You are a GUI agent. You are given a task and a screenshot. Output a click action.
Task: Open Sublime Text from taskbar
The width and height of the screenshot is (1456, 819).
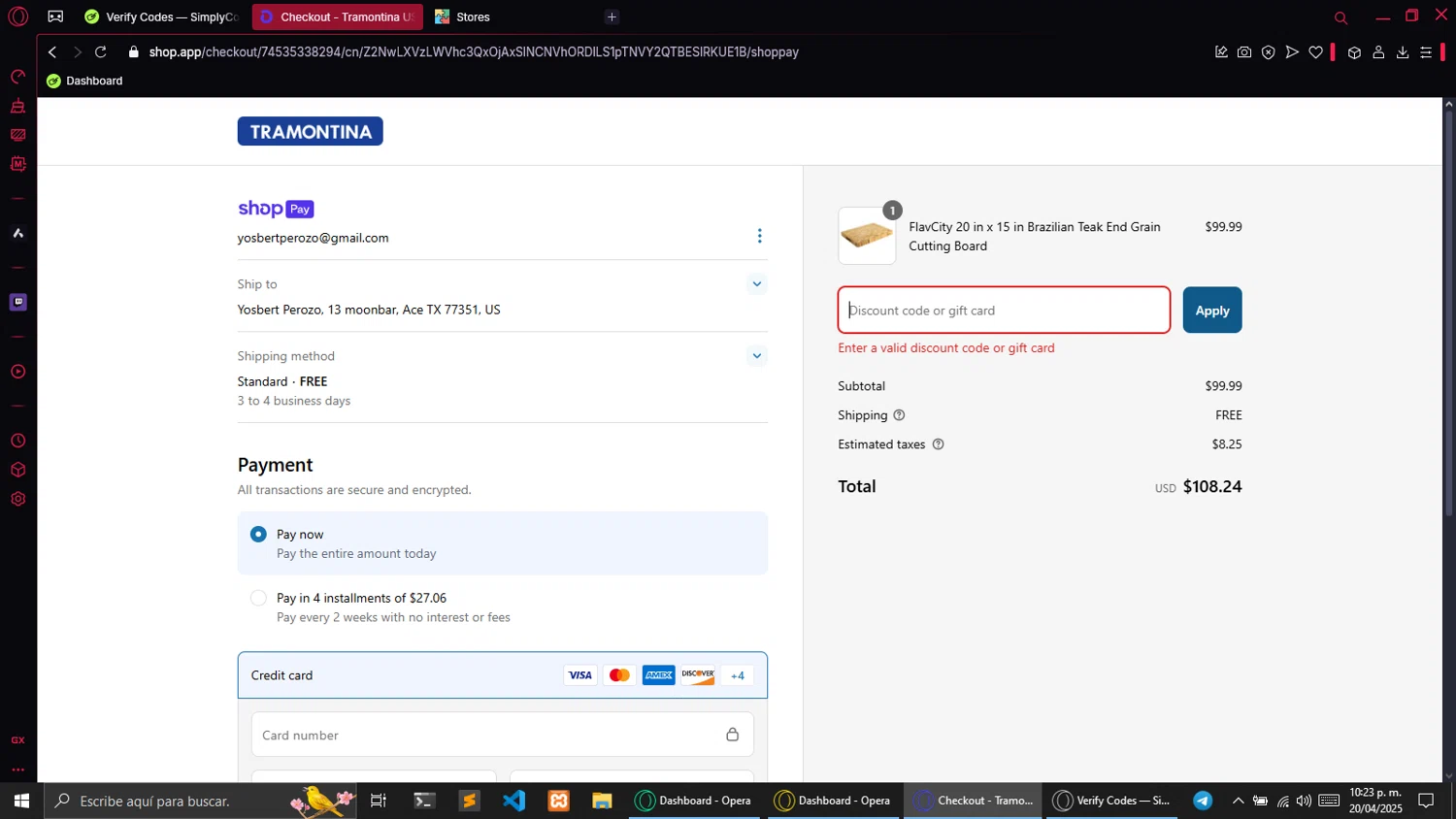[x=470, y=801]
